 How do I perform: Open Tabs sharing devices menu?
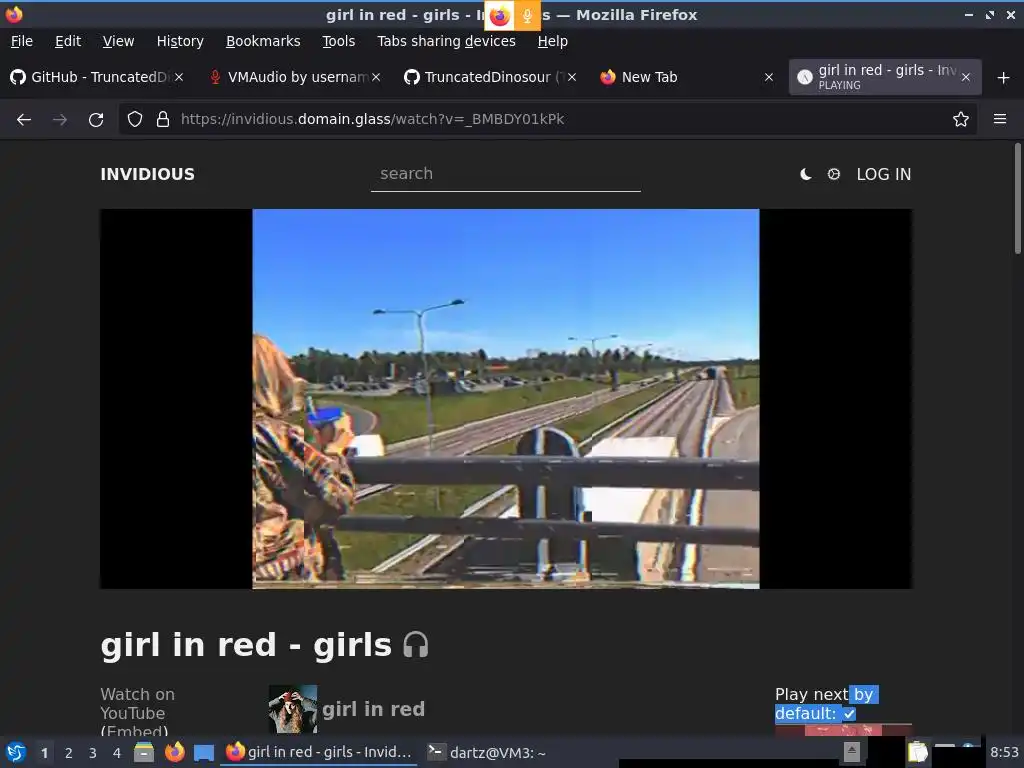tap(447, 41)
